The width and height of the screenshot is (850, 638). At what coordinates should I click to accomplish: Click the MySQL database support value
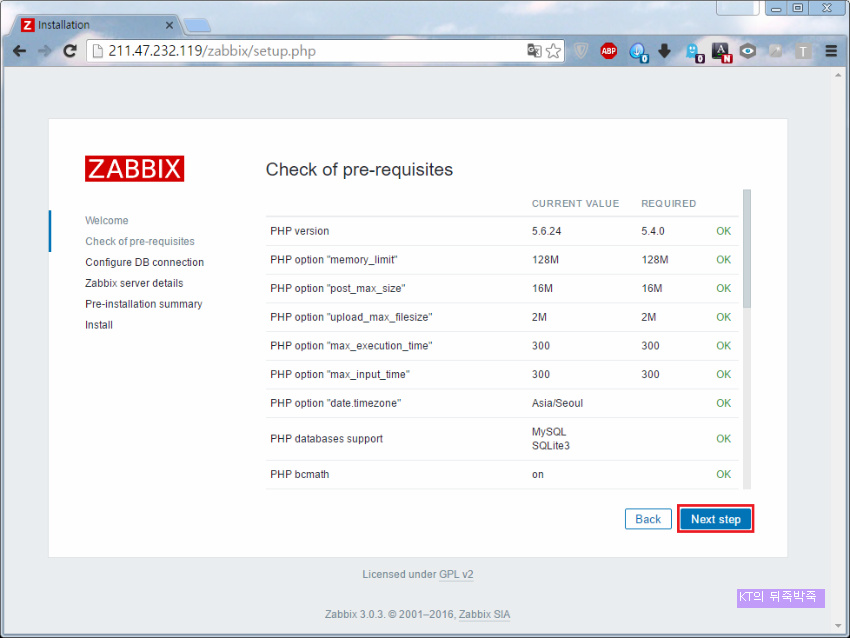click(549, 432)
